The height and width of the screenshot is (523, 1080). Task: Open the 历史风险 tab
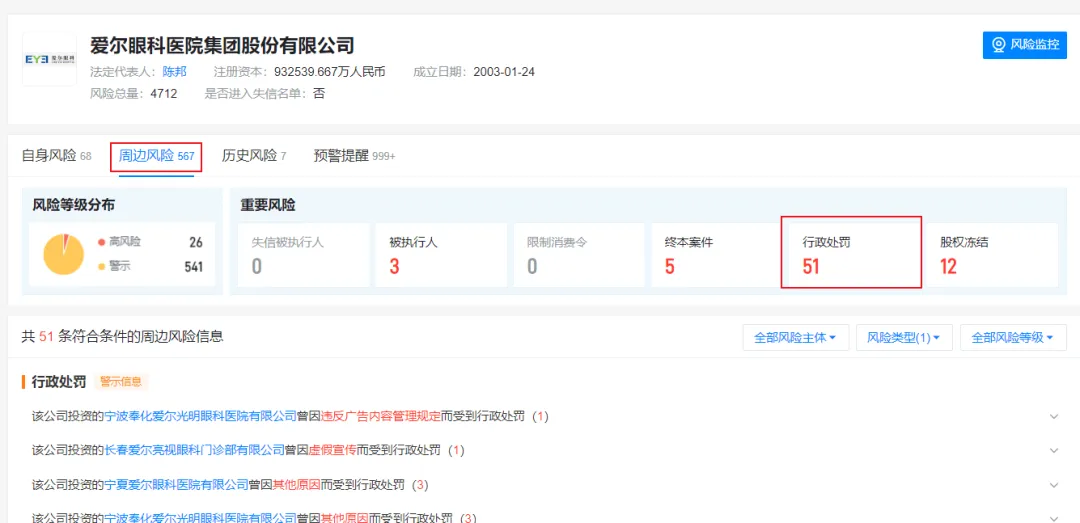(x=254, y=156)
